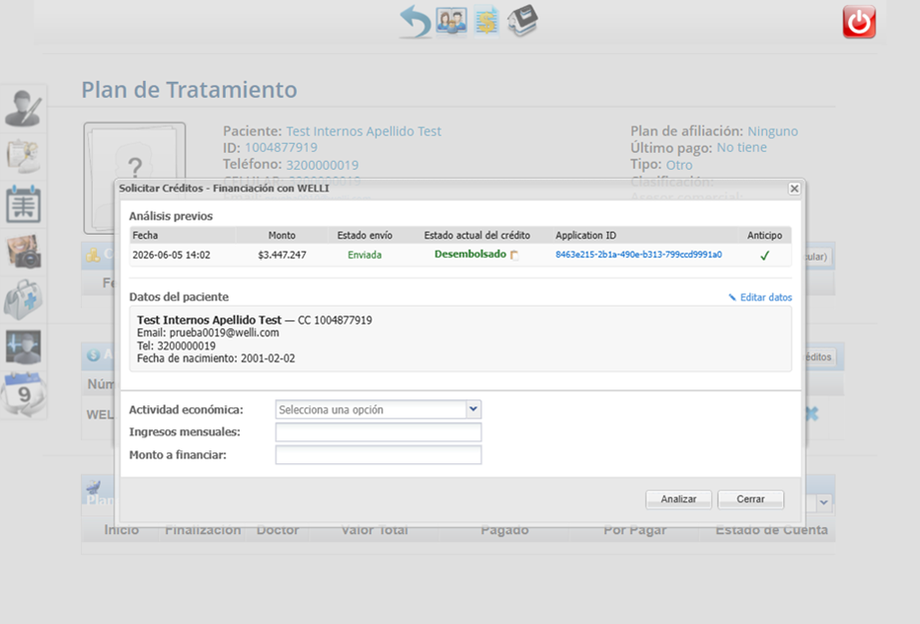Click the blue back arrow icon
The width and height of the screenshot is (920, 624).
tap(415, 22)
